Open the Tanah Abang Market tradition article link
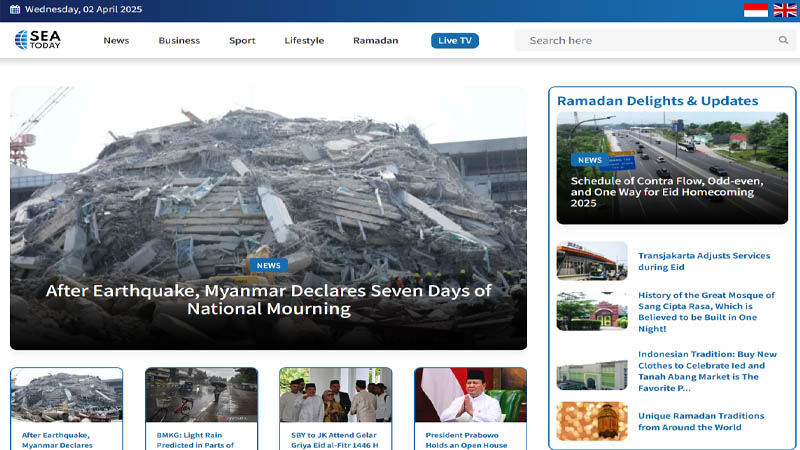This screenshot has width=800, height=450. tap(707, 371)
